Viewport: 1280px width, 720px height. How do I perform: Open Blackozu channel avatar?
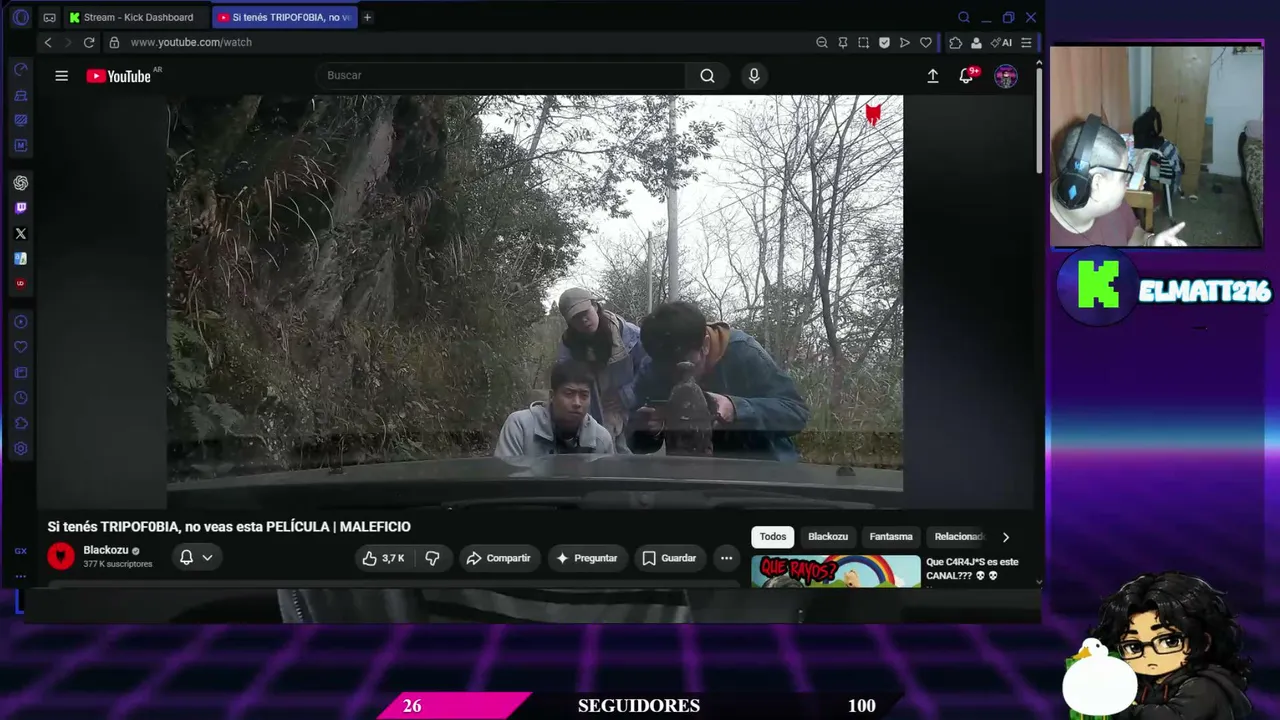[x=61, y=557]
